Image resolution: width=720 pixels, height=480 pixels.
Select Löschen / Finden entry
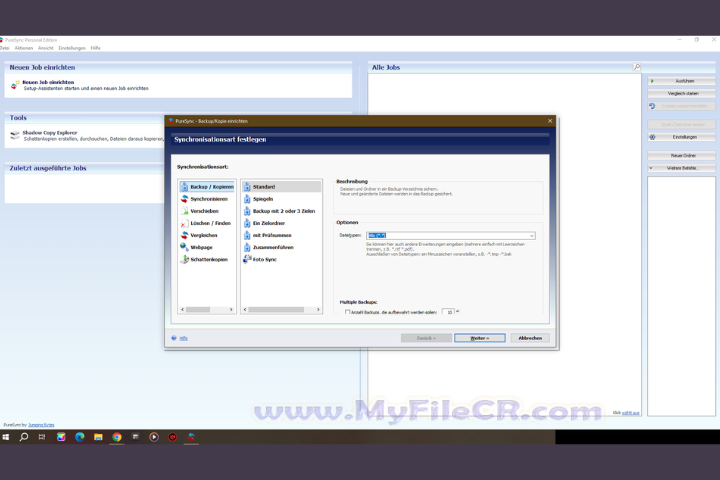(x=206, y=223)
